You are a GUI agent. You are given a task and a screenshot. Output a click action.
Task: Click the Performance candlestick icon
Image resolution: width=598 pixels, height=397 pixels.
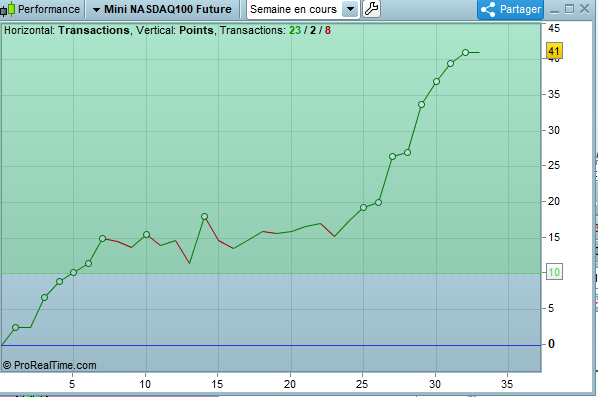[8, 9]
